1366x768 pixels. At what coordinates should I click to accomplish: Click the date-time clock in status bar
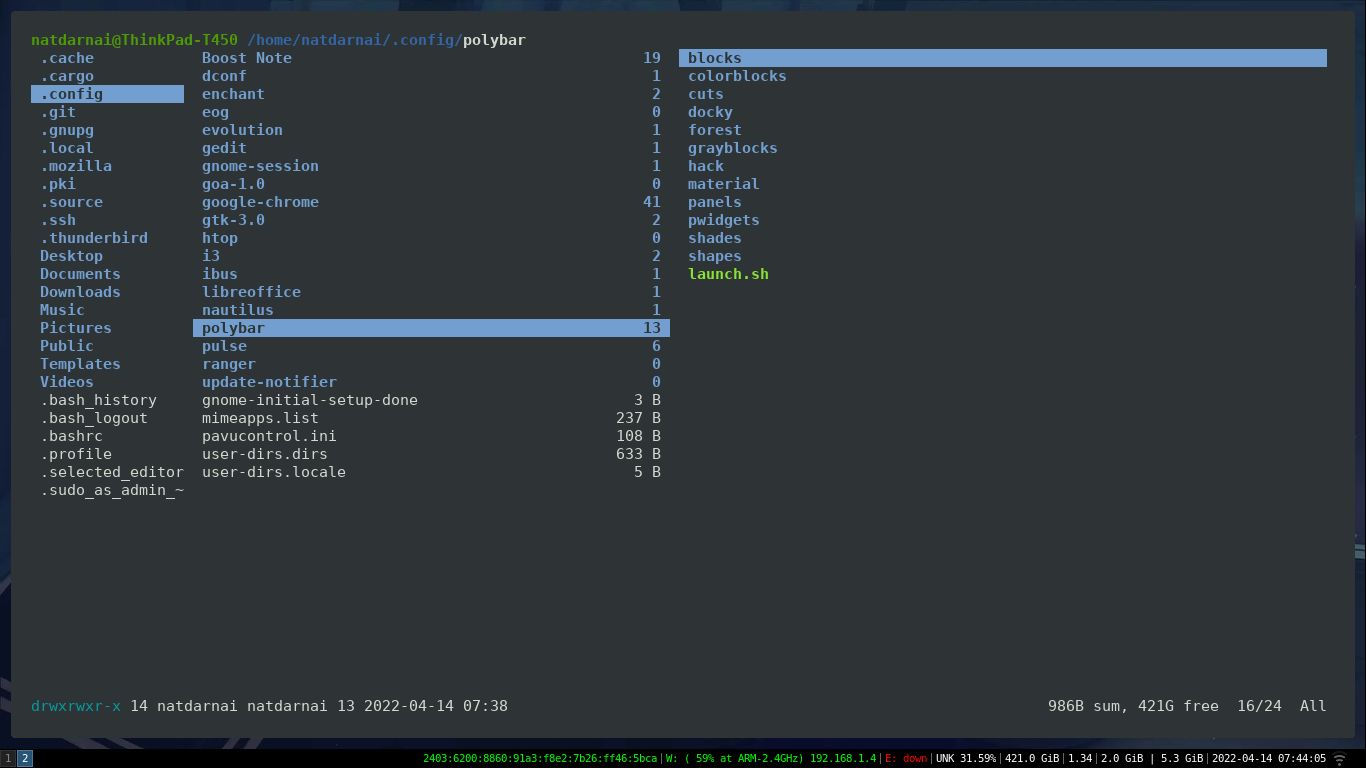click(1269, 759)
